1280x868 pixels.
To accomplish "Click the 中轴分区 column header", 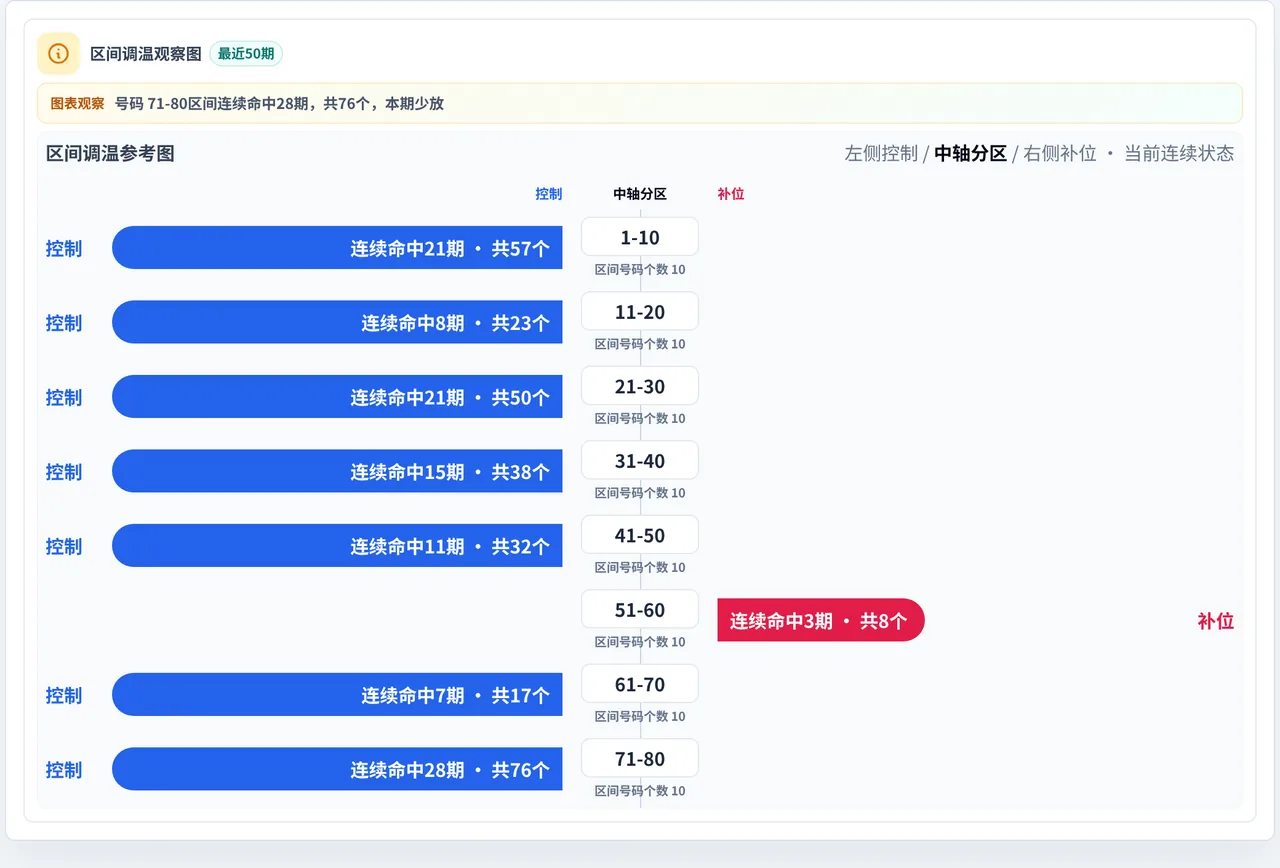I will click(640, 194).
